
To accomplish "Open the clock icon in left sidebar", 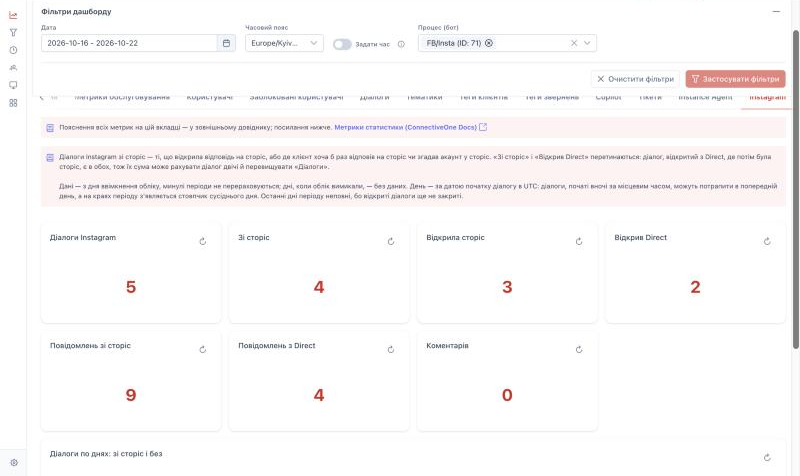I will (x=13, y=50).
